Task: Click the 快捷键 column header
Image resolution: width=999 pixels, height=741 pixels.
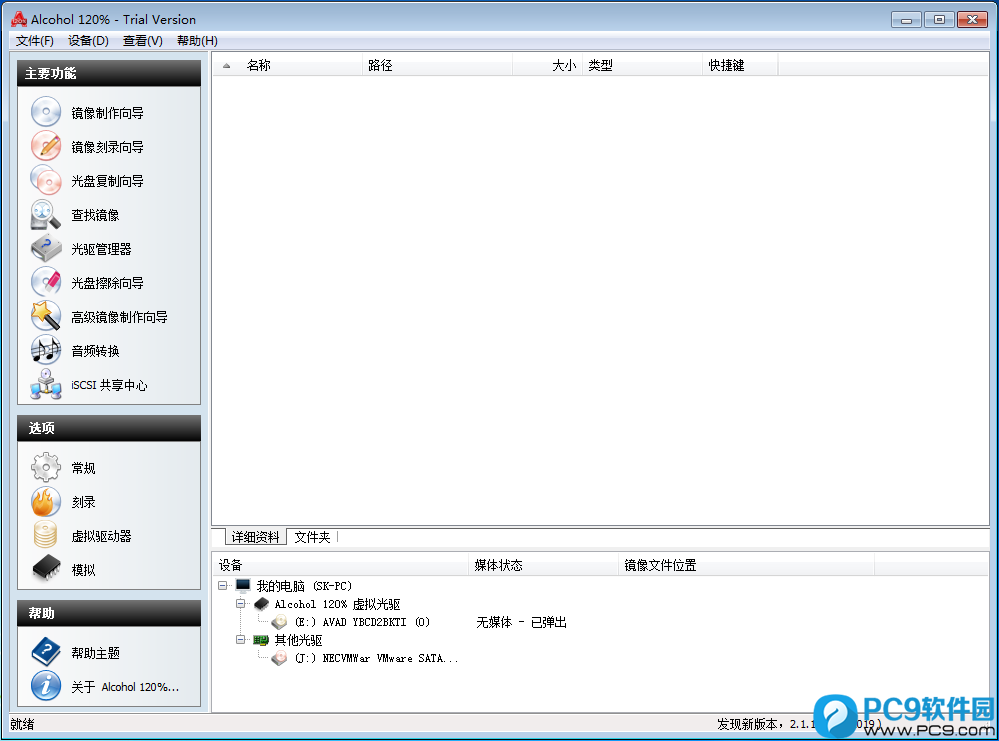Action: pos(726,65)
